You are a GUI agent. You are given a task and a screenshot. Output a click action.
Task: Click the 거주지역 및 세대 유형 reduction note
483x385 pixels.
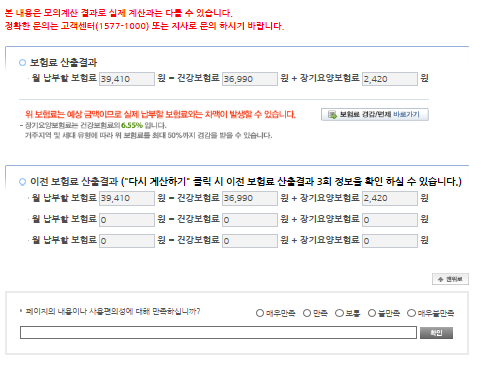[x=148, y=135]
